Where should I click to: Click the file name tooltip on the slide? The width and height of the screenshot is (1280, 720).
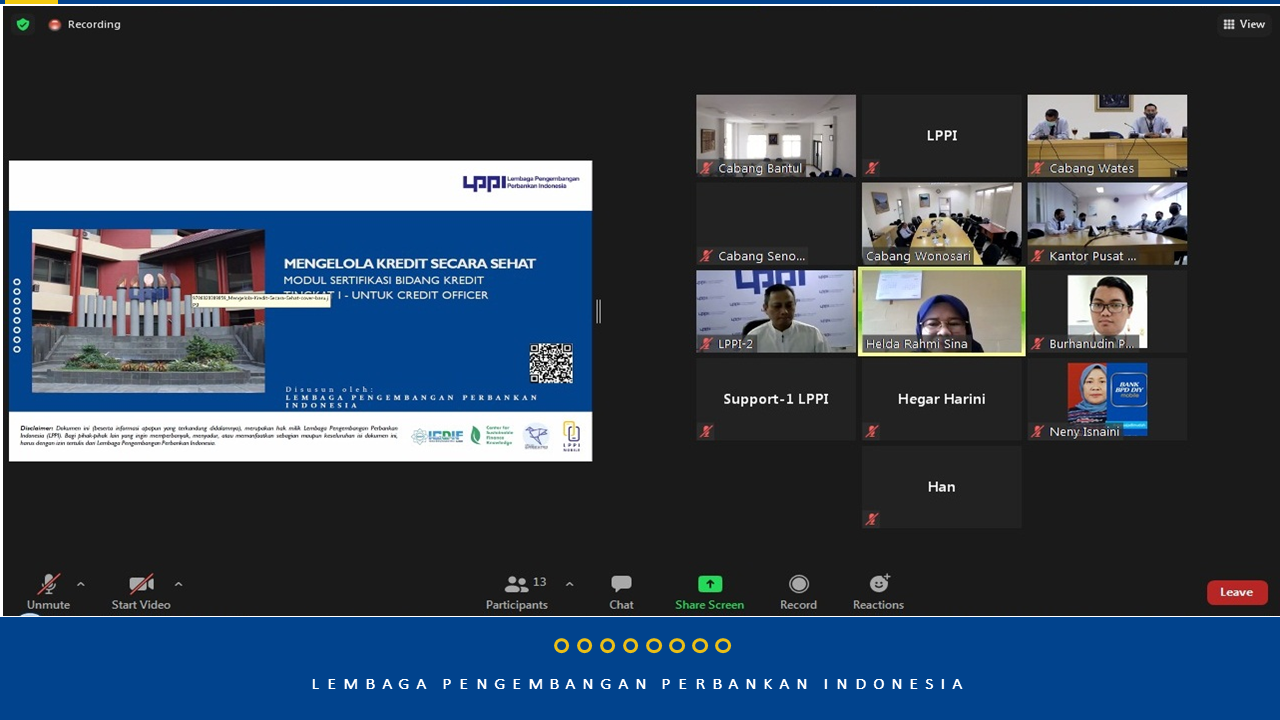point(260,299)
